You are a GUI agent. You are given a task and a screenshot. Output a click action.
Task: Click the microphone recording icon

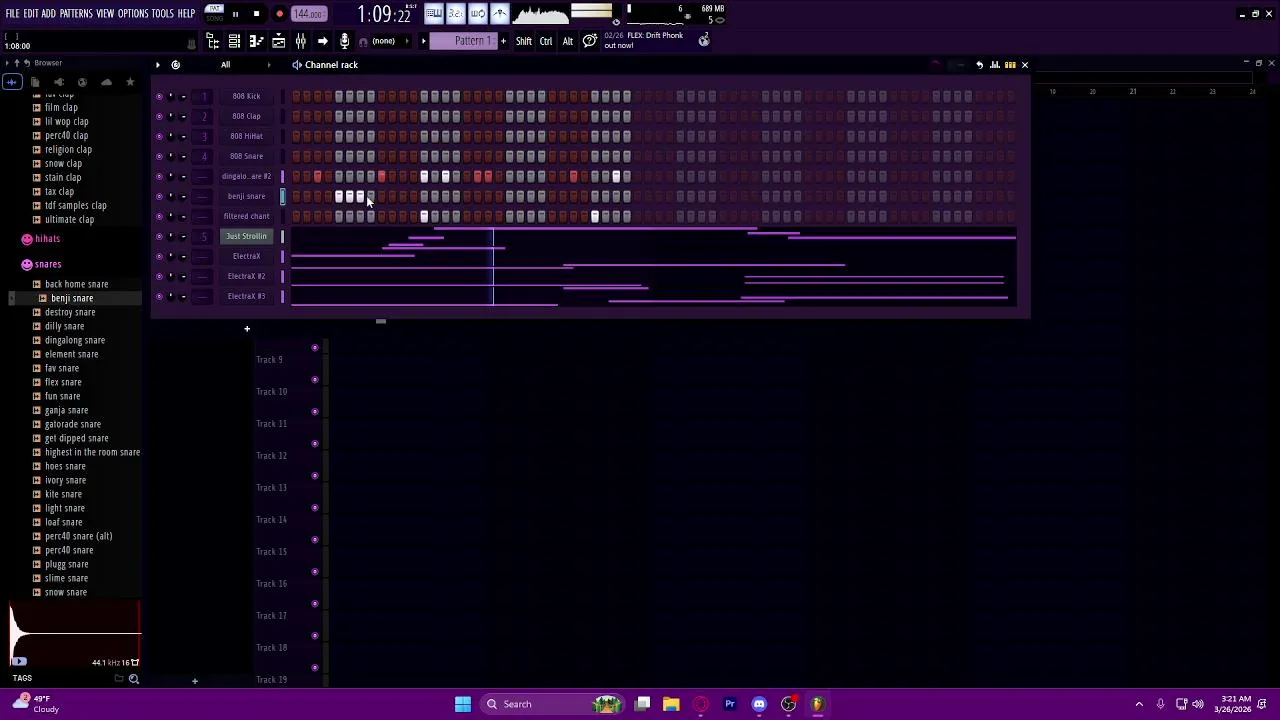point(344,41)
